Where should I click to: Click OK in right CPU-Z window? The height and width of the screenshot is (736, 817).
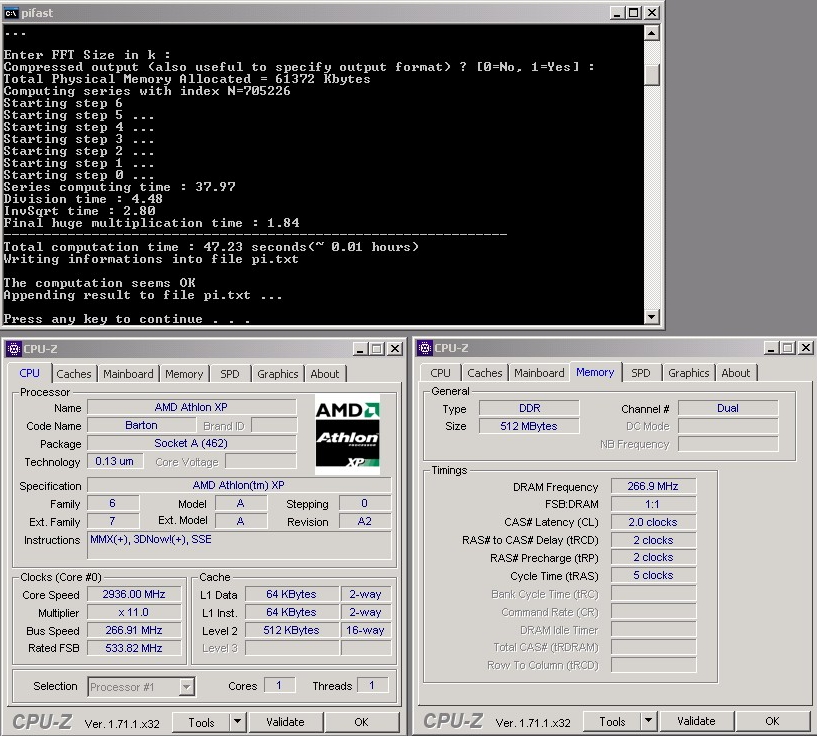[772, 721]
